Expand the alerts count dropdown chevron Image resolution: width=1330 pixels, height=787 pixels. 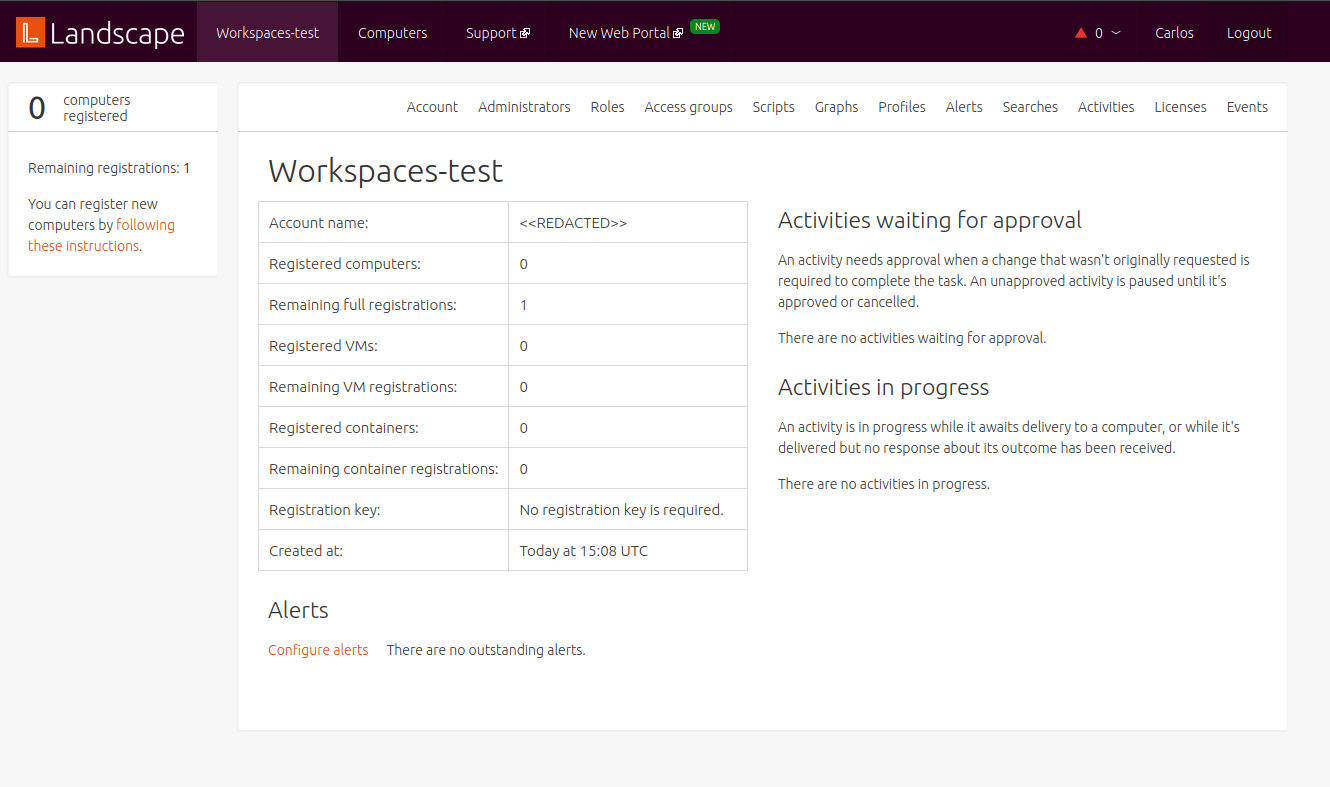point(1116,33)
